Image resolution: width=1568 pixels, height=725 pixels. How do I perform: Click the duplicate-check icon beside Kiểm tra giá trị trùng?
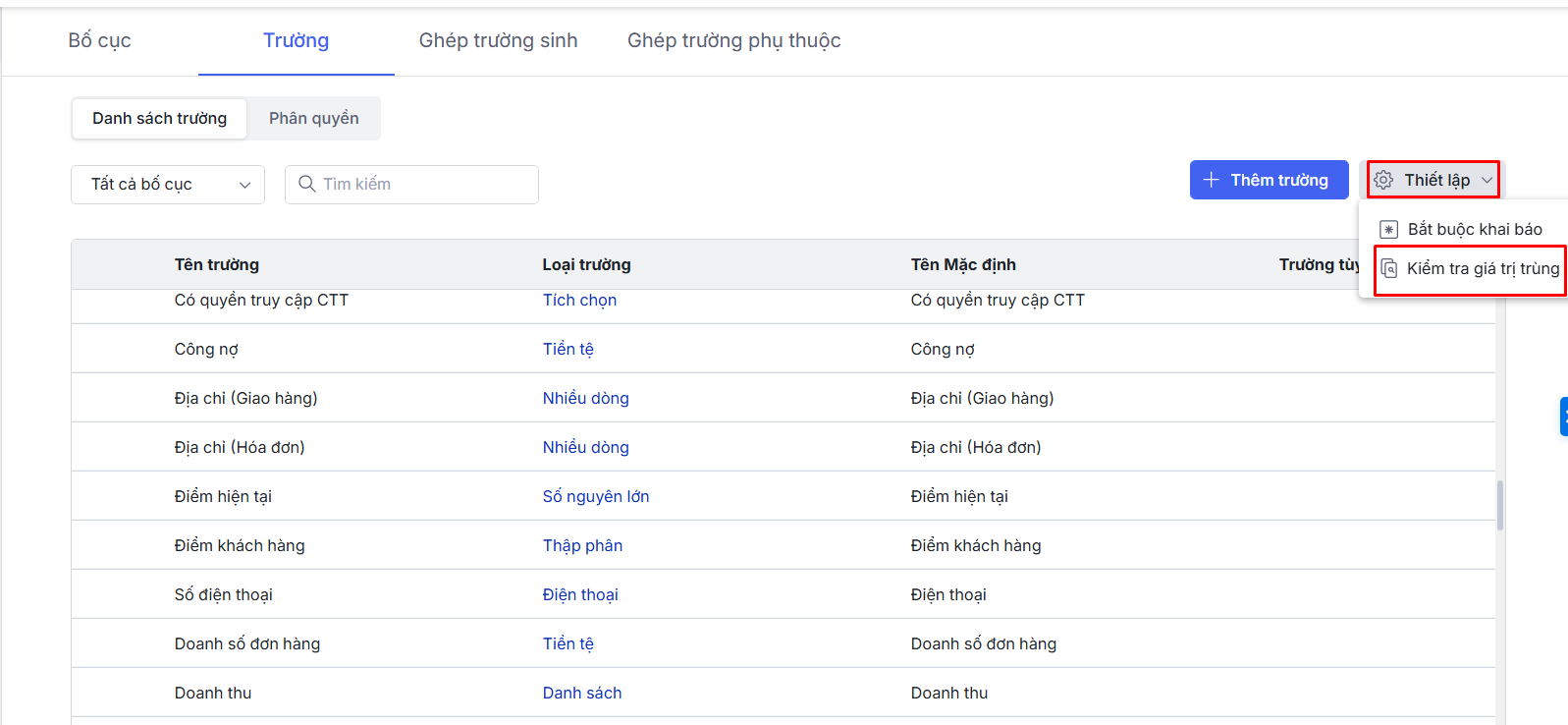click(1389, 269)
